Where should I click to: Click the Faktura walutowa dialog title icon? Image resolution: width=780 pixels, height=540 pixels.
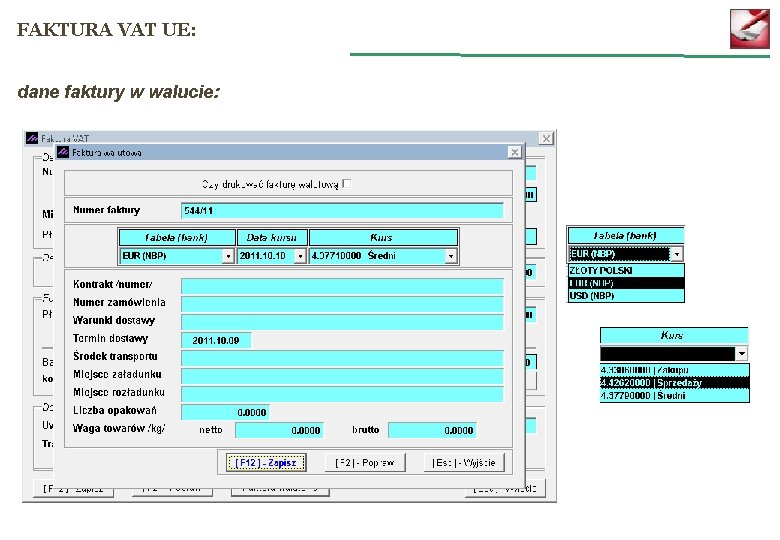63,152
